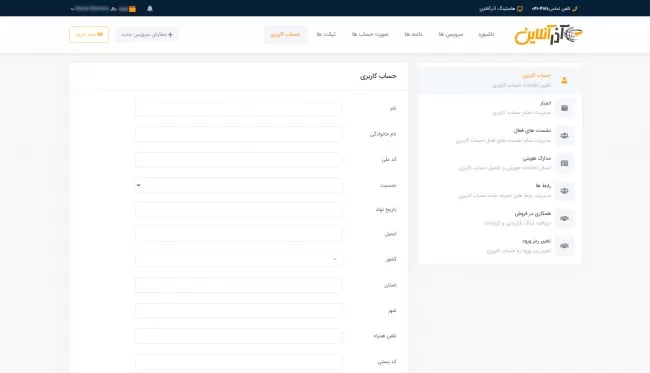Image resolution: width=650 pixels, height=373 pixels.
Task: Open the credit (اعتبار) sidebar icon
Action: pyautogui.click(x=564, y=108)
